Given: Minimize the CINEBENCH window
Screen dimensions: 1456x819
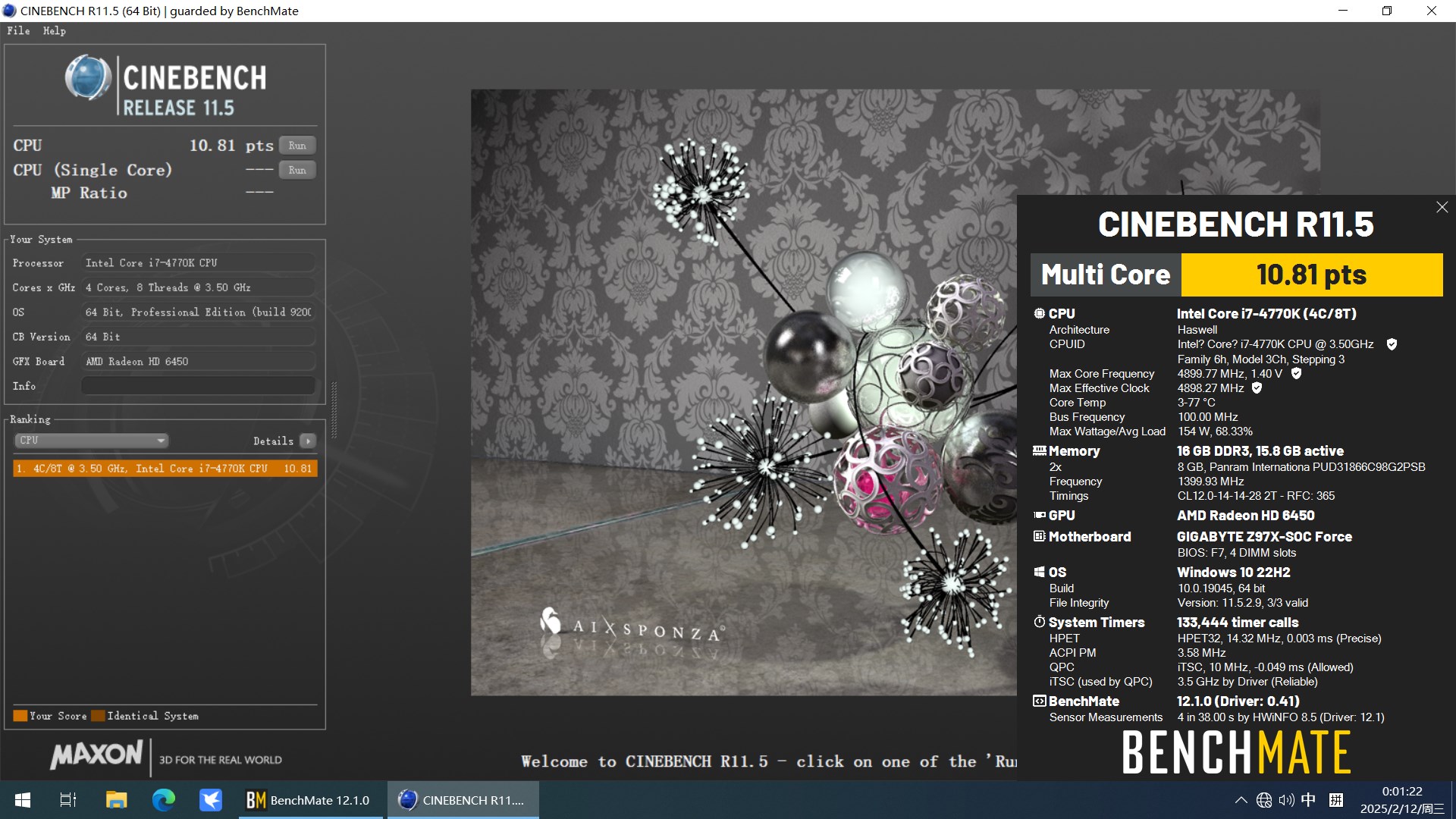Looking at the screenshot, I should 1342,11.
